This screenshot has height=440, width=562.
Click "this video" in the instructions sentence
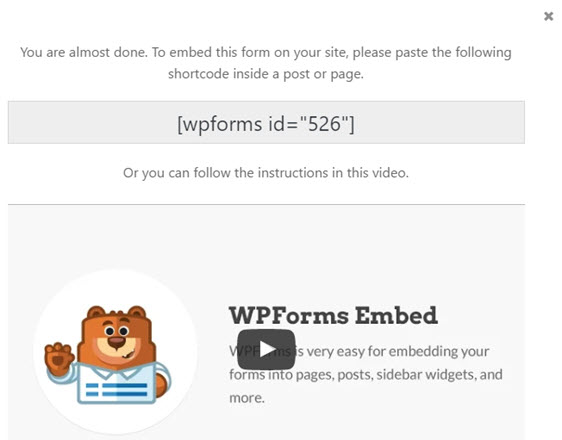pyautogui.click(x=377, y=173)
